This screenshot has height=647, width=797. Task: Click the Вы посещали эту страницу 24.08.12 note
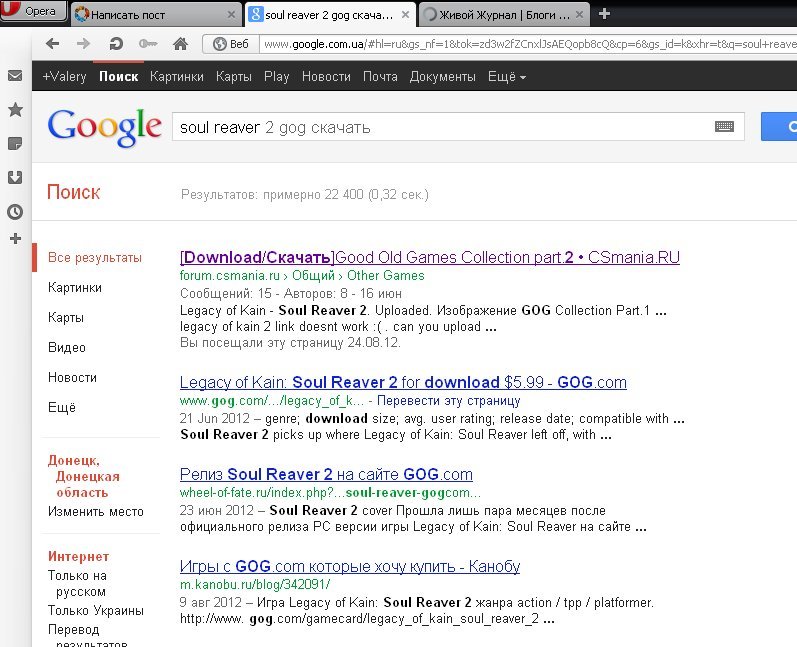[290, 343]
